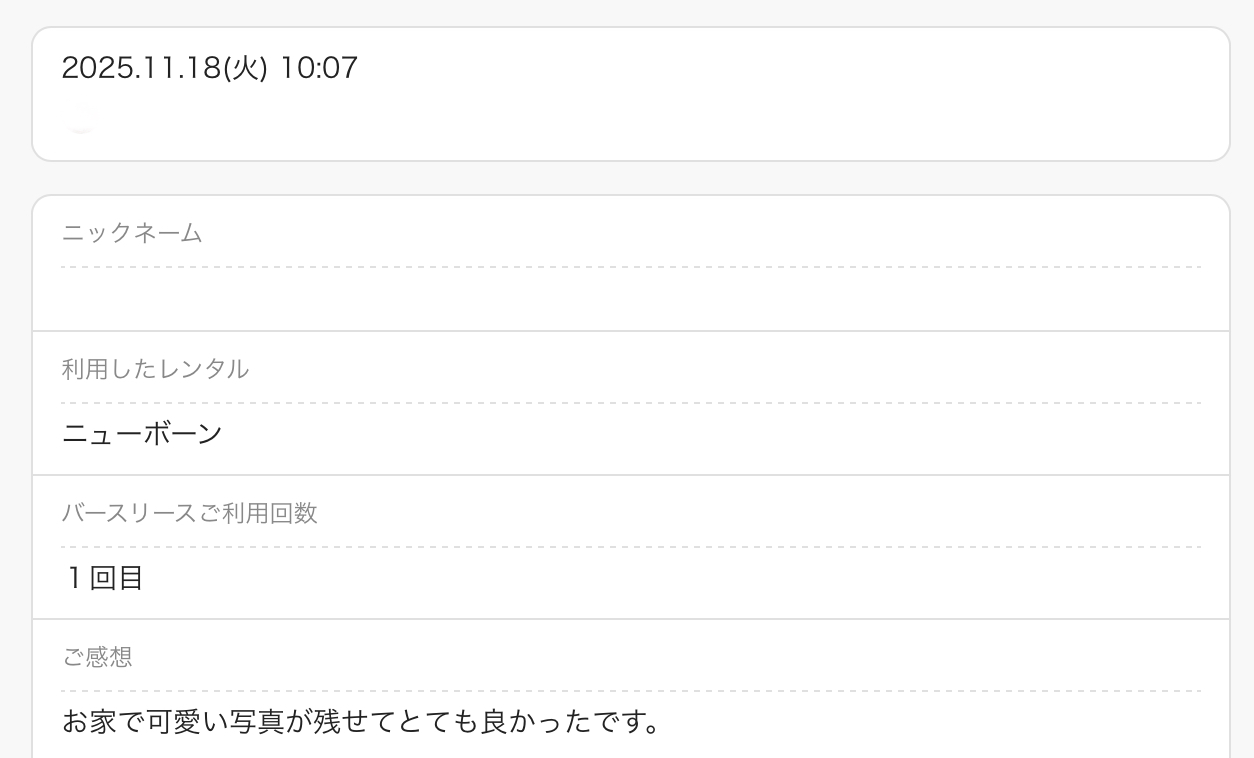The height and width of the screenshot is (758, 1254).
Task: Click the date 2025.11.18 in the header
Action: pyautogui.click(x=140, y=68)
